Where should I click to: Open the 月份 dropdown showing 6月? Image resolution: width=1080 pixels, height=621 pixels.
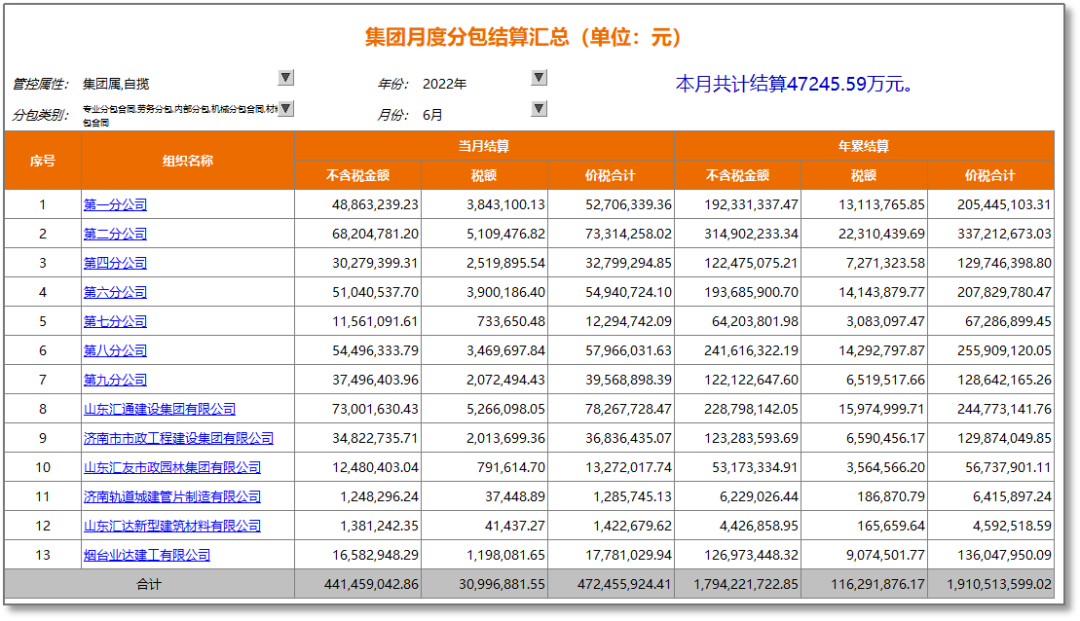coord(538,108)
